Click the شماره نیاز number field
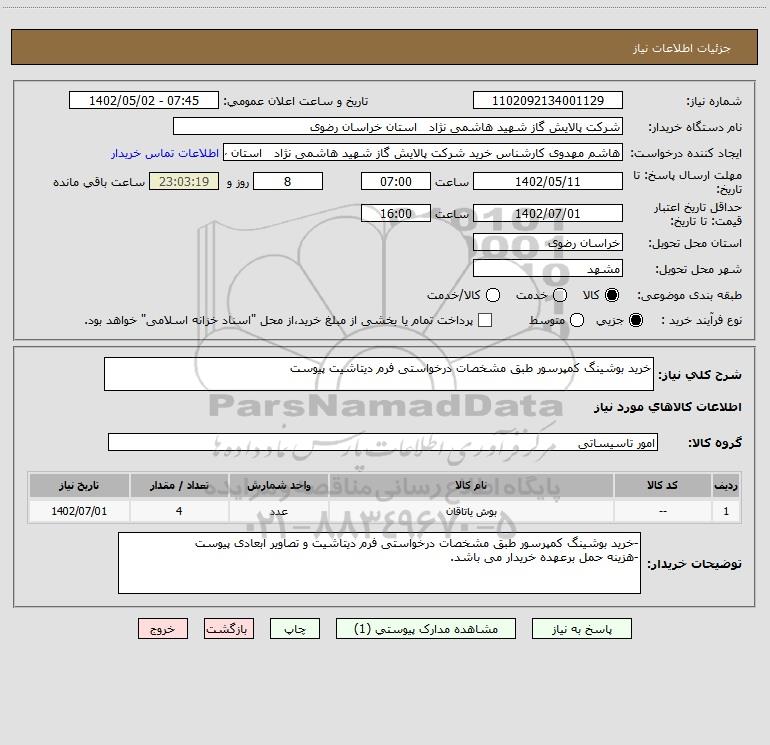The width and height of the screenshot is (770, 745). tap(547, 101)
